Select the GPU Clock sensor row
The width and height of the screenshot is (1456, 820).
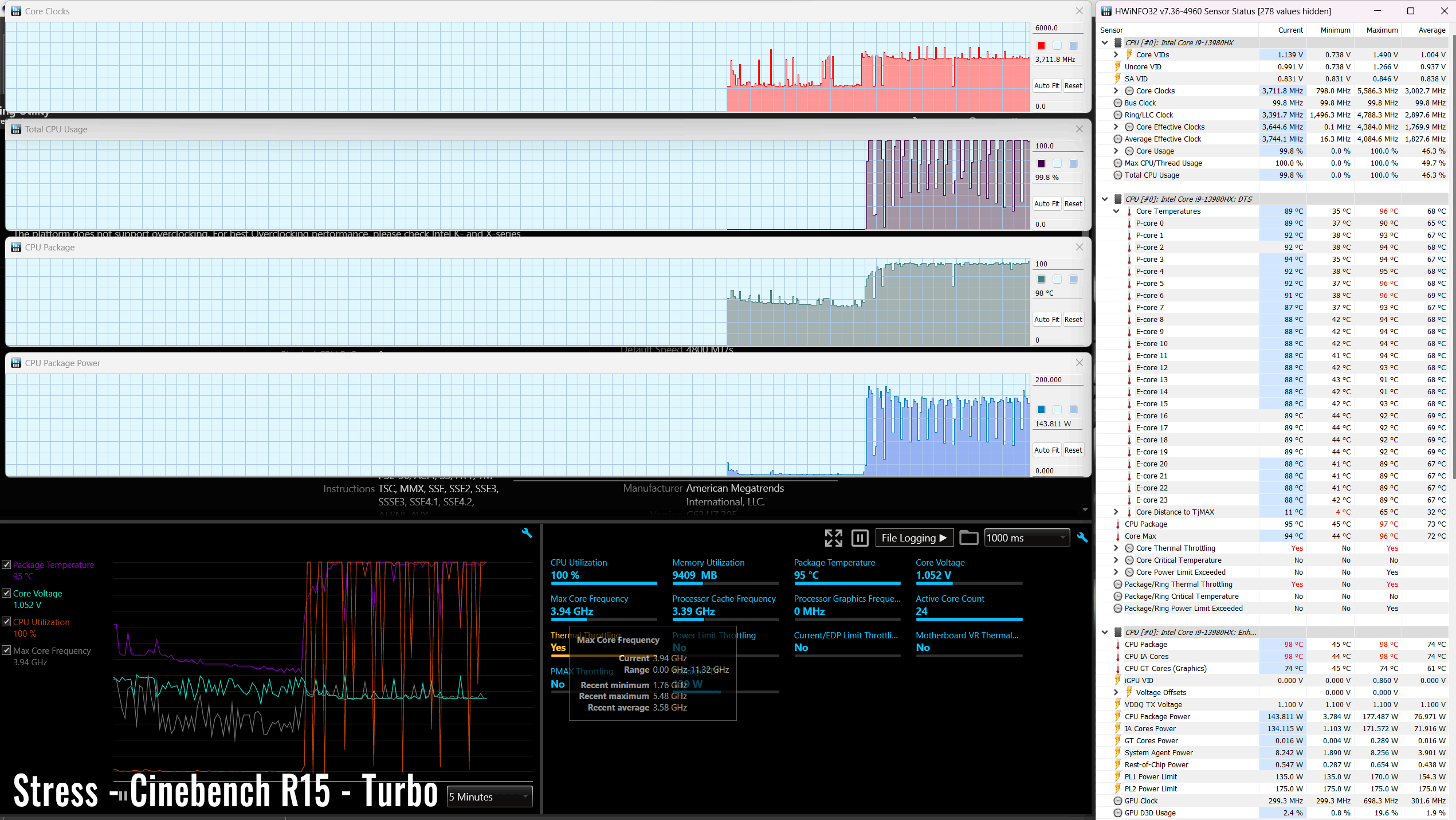pos(1274,801)
